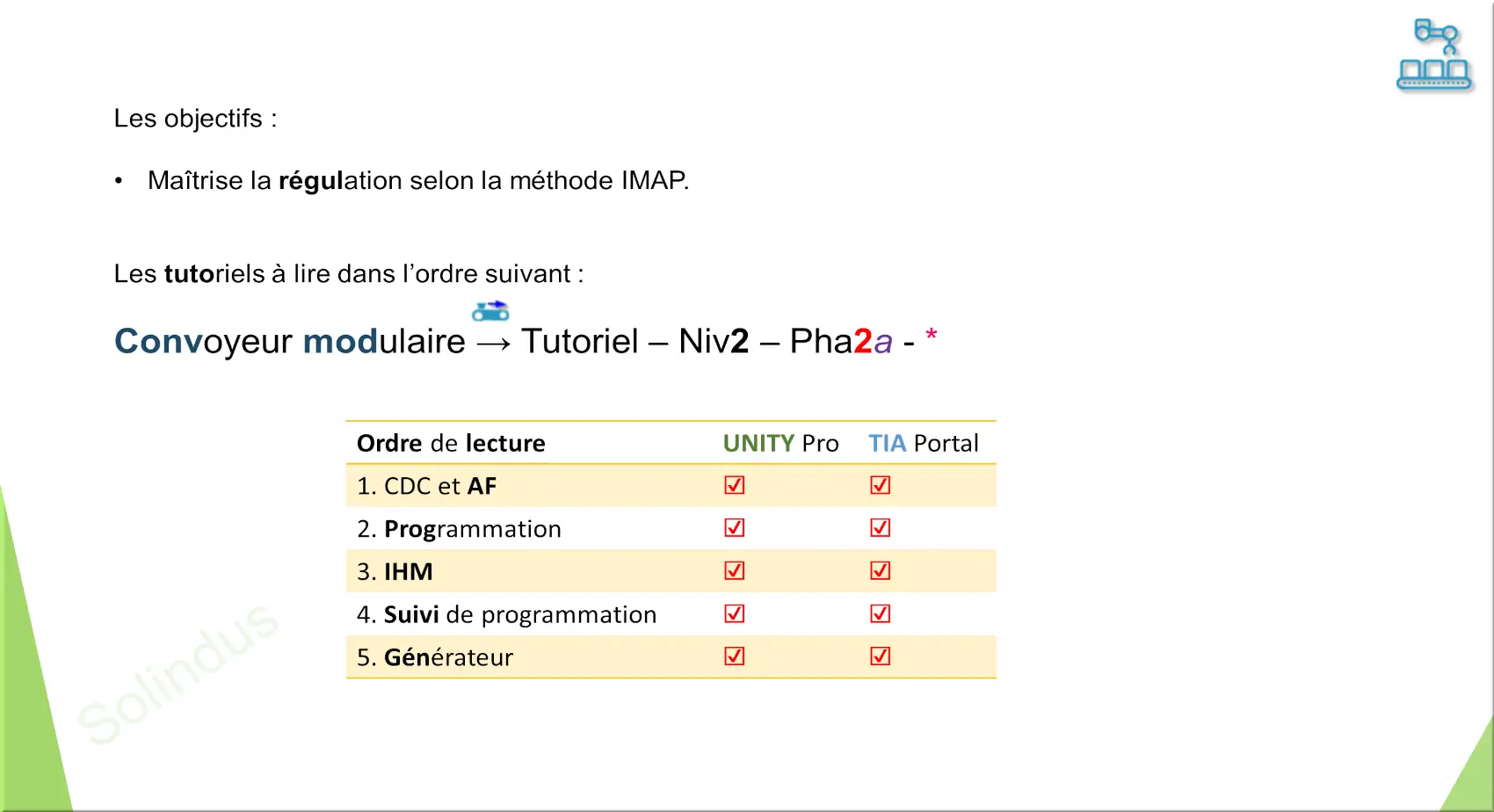Check UNITY Pro box for CDC et AF

coord(735,485)
